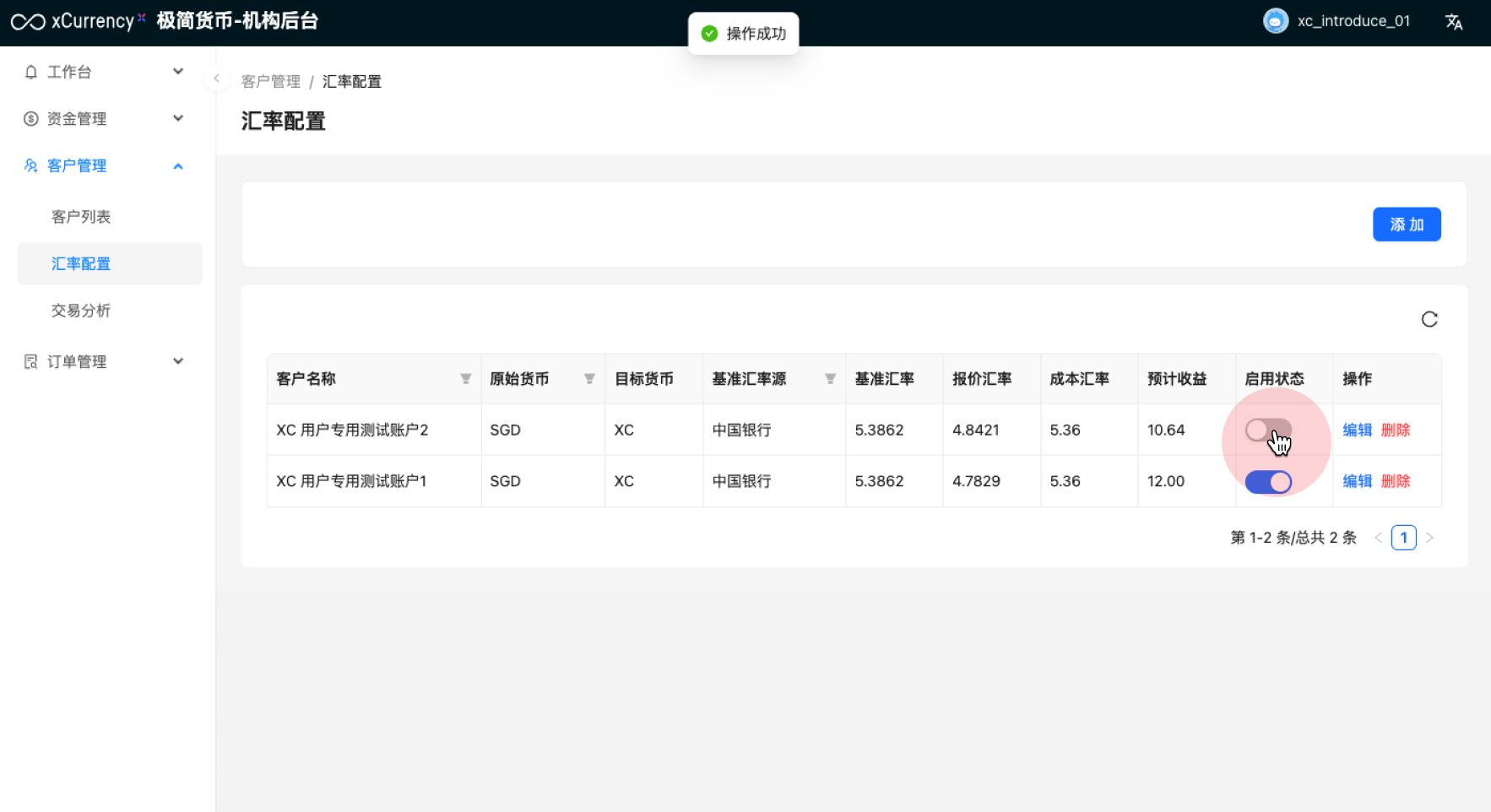Expand the 订单管理 sidebar menu
The image size is (1491, 812).
click(x=103, y=362)
